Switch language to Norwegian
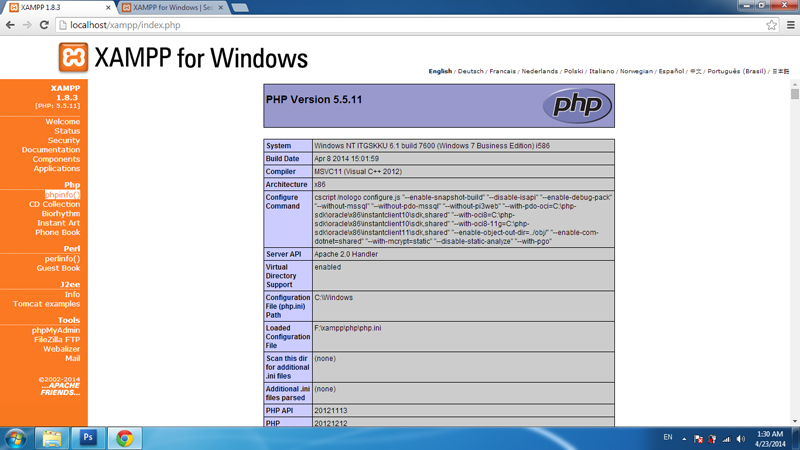This screenshot has width=800, height=450. (636, 71)
